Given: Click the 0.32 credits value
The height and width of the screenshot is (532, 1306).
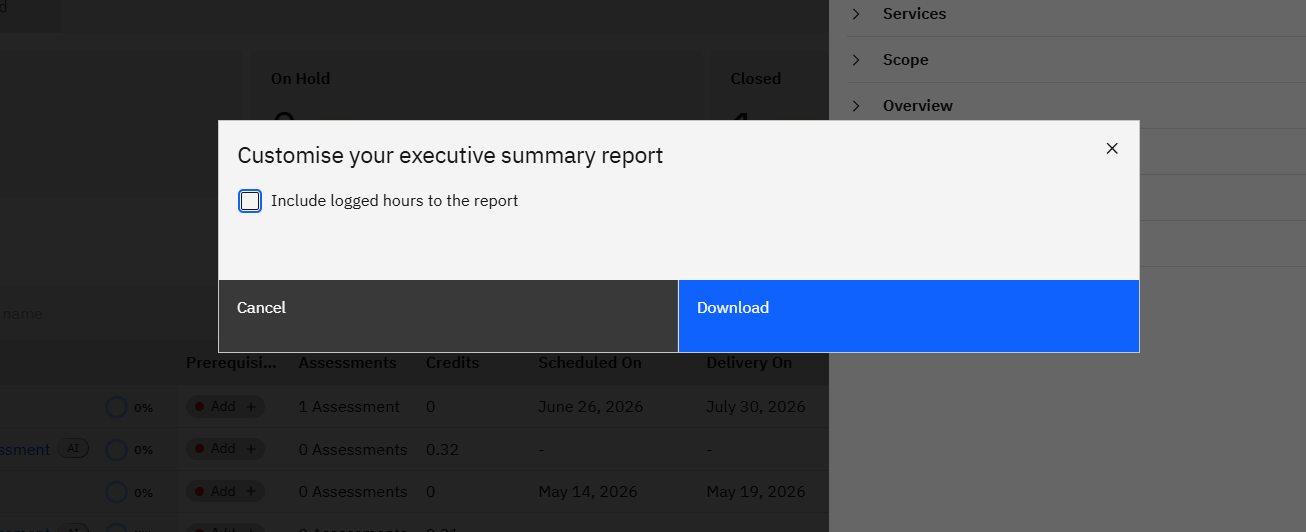Looking at the screenshot, I should 442,450.
